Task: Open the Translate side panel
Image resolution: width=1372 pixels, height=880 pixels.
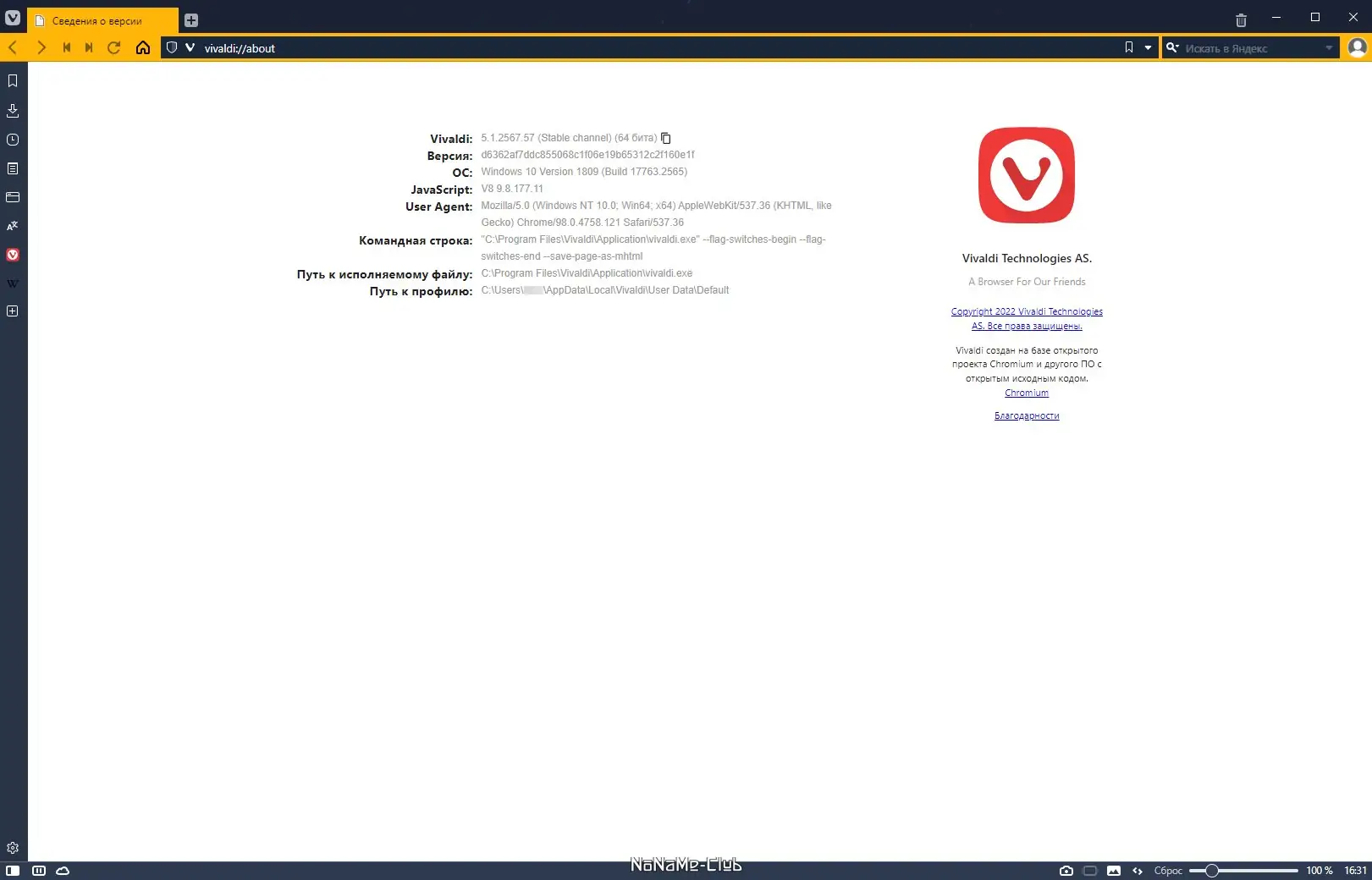Action: (x=13, y=226)
